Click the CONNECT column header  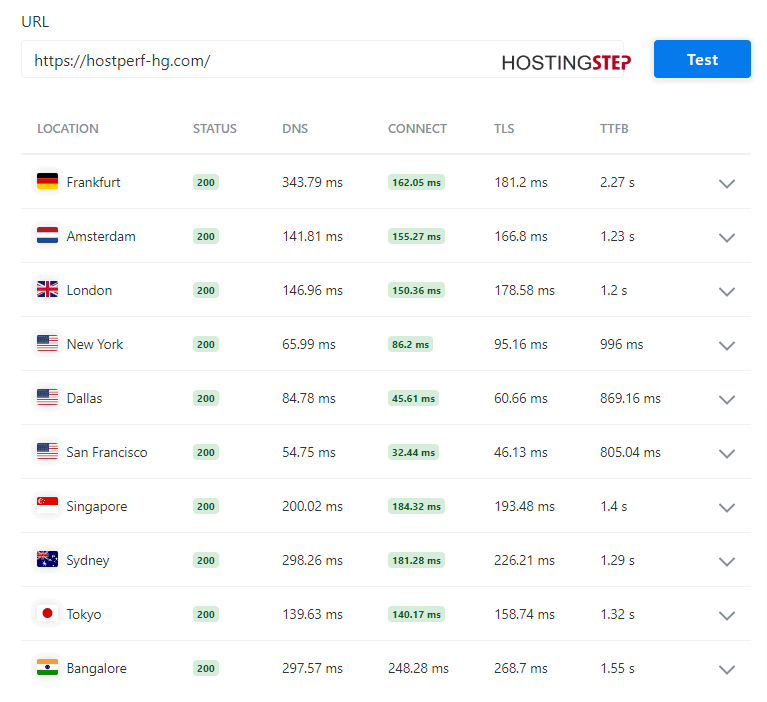[417, 129]
